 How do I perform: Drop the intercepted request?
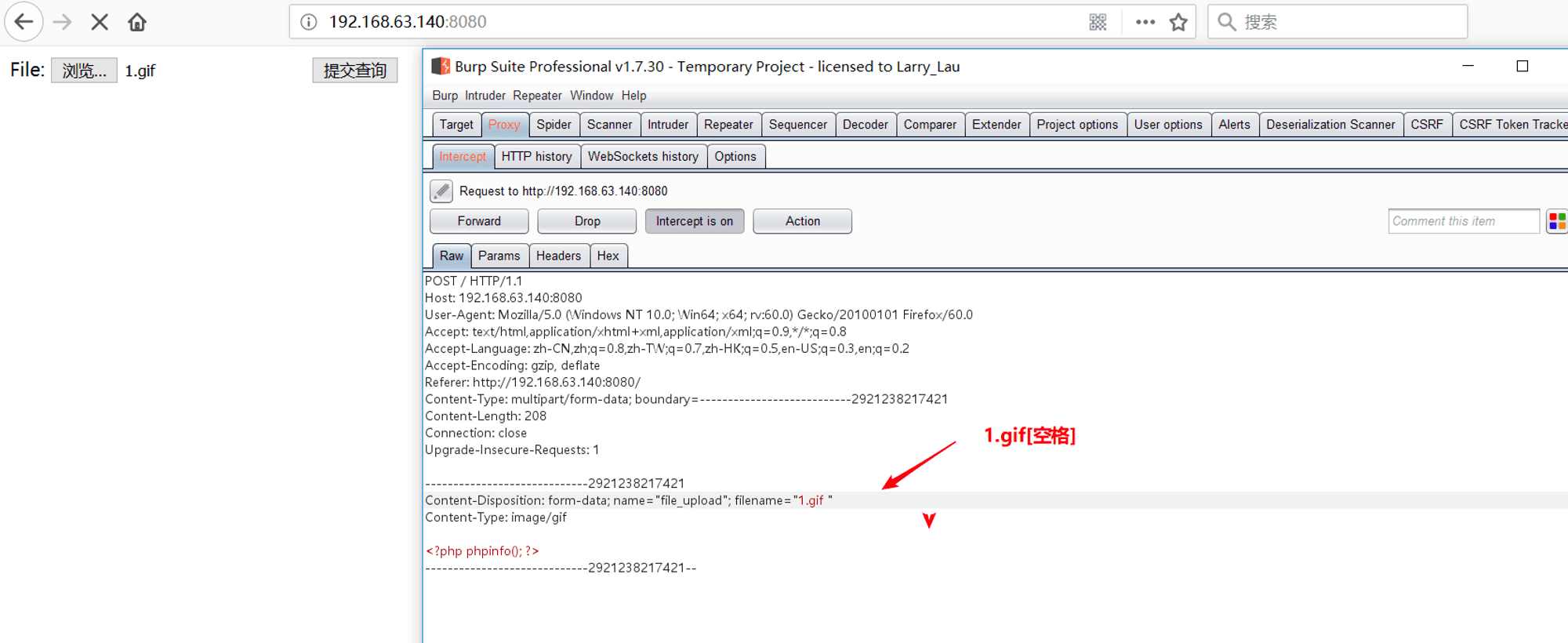click(x=587, y=221)
